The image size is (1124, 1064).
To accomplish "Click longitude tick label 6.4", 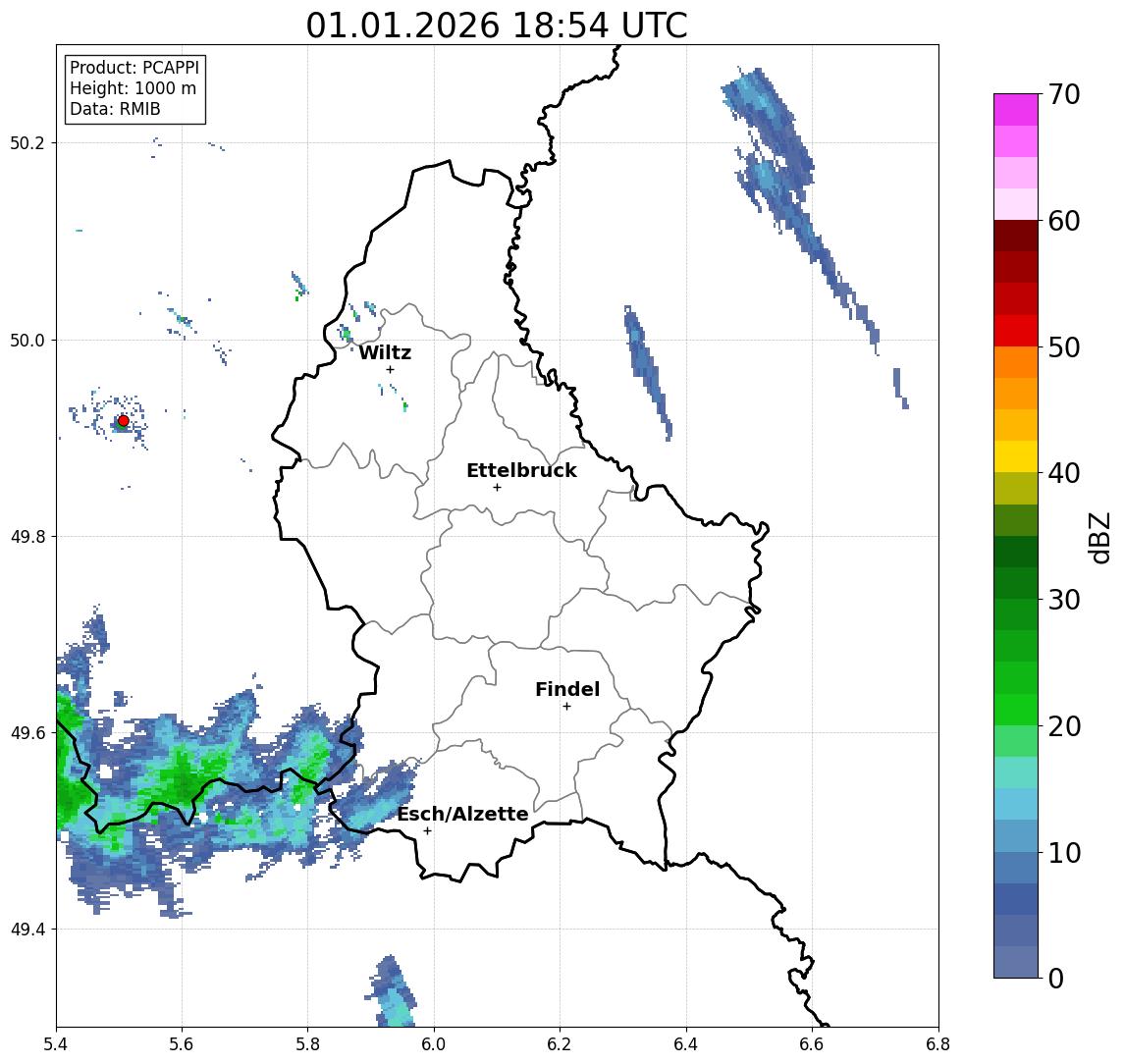I will click(x=686, y=1044).
